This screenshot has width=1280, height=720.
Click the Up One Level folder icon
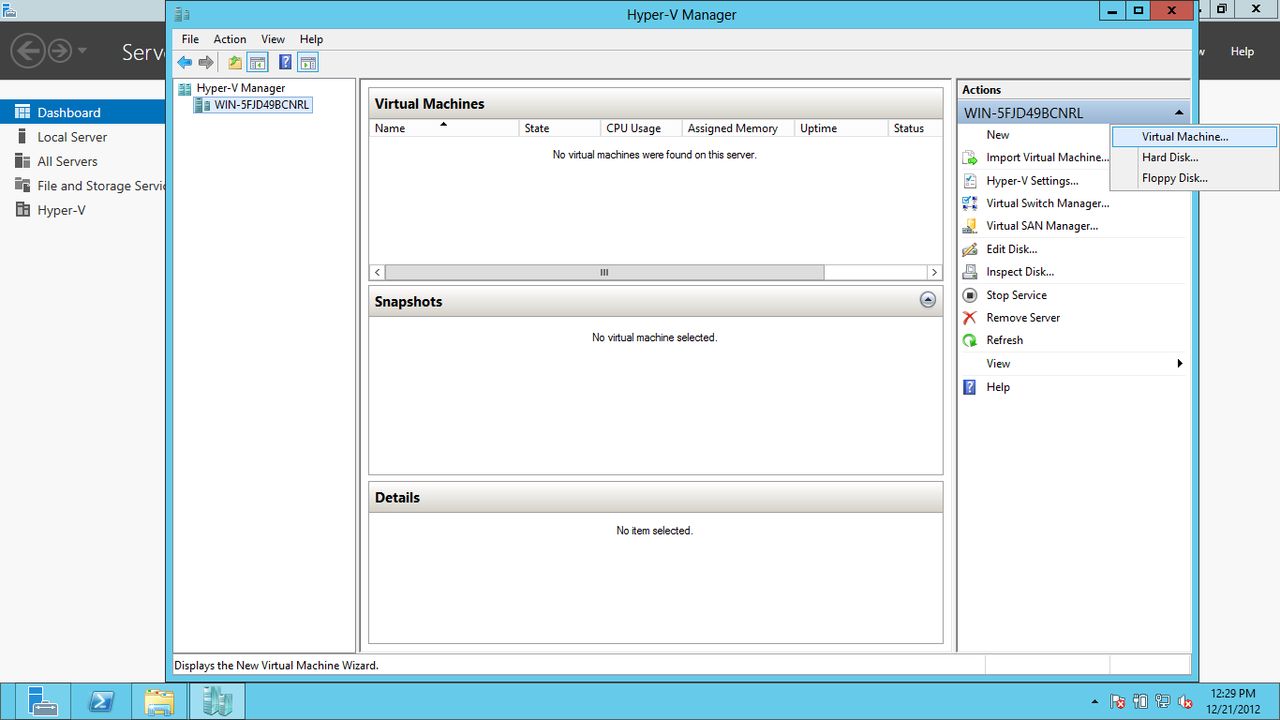[x=235, y=62]
